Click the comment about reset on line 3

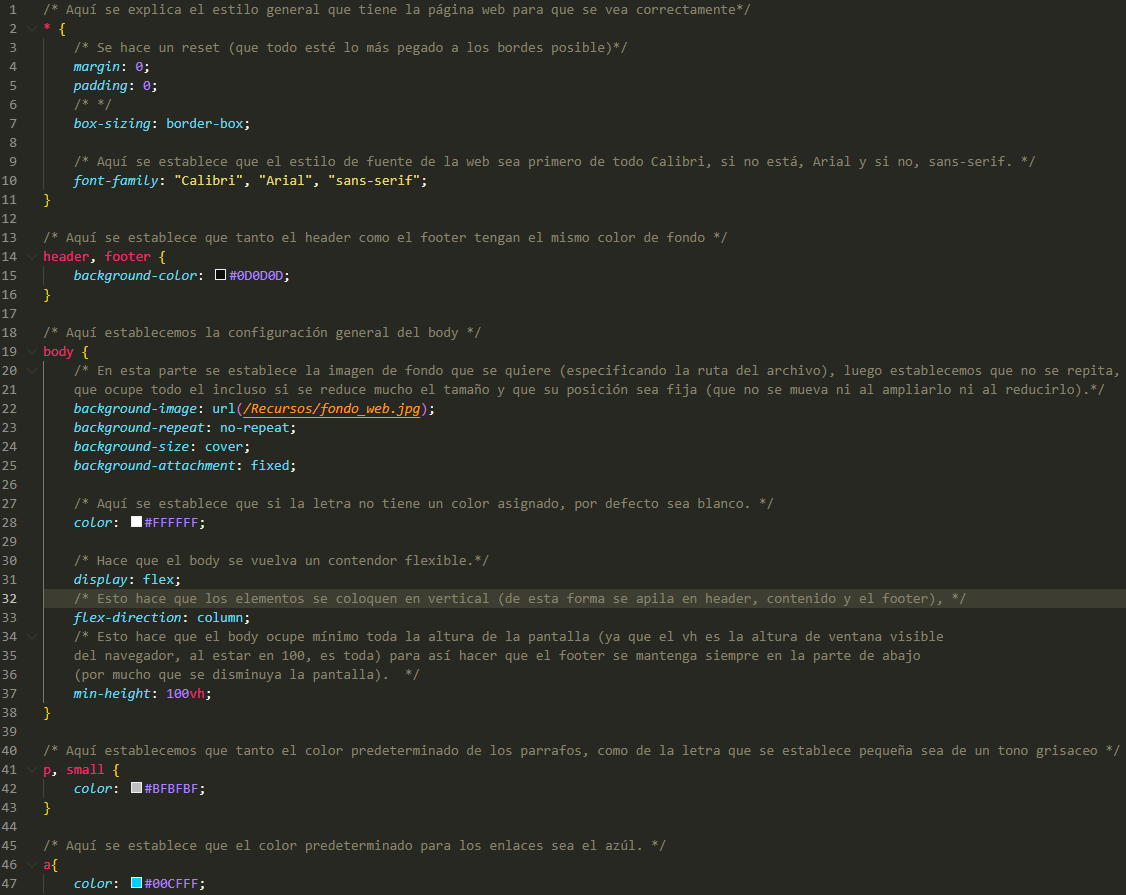pyautogui.click(x=350, y=47)
